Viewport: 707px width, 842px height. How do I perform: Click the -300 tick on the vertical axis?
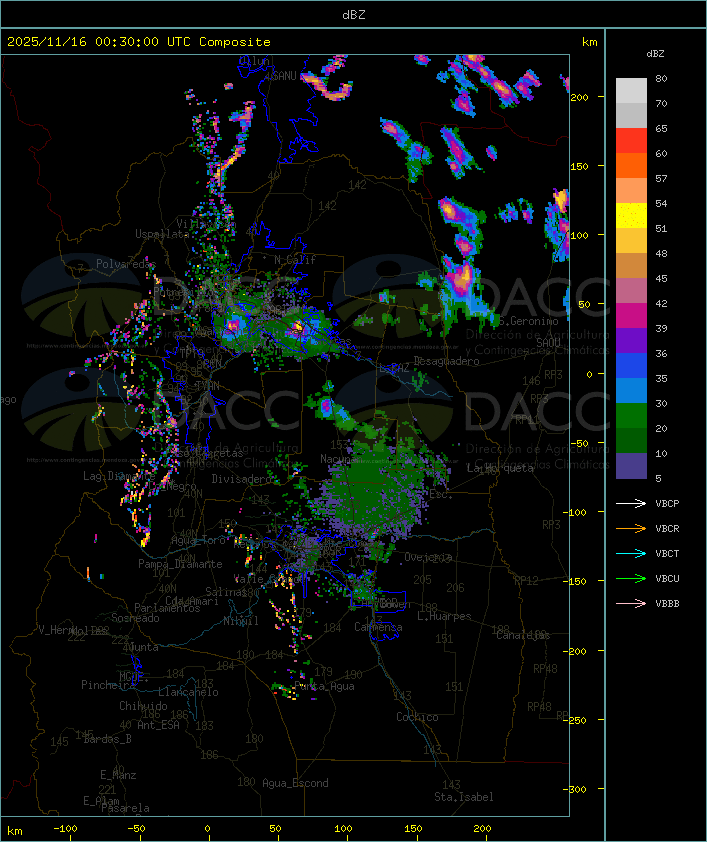click(574, 789)
